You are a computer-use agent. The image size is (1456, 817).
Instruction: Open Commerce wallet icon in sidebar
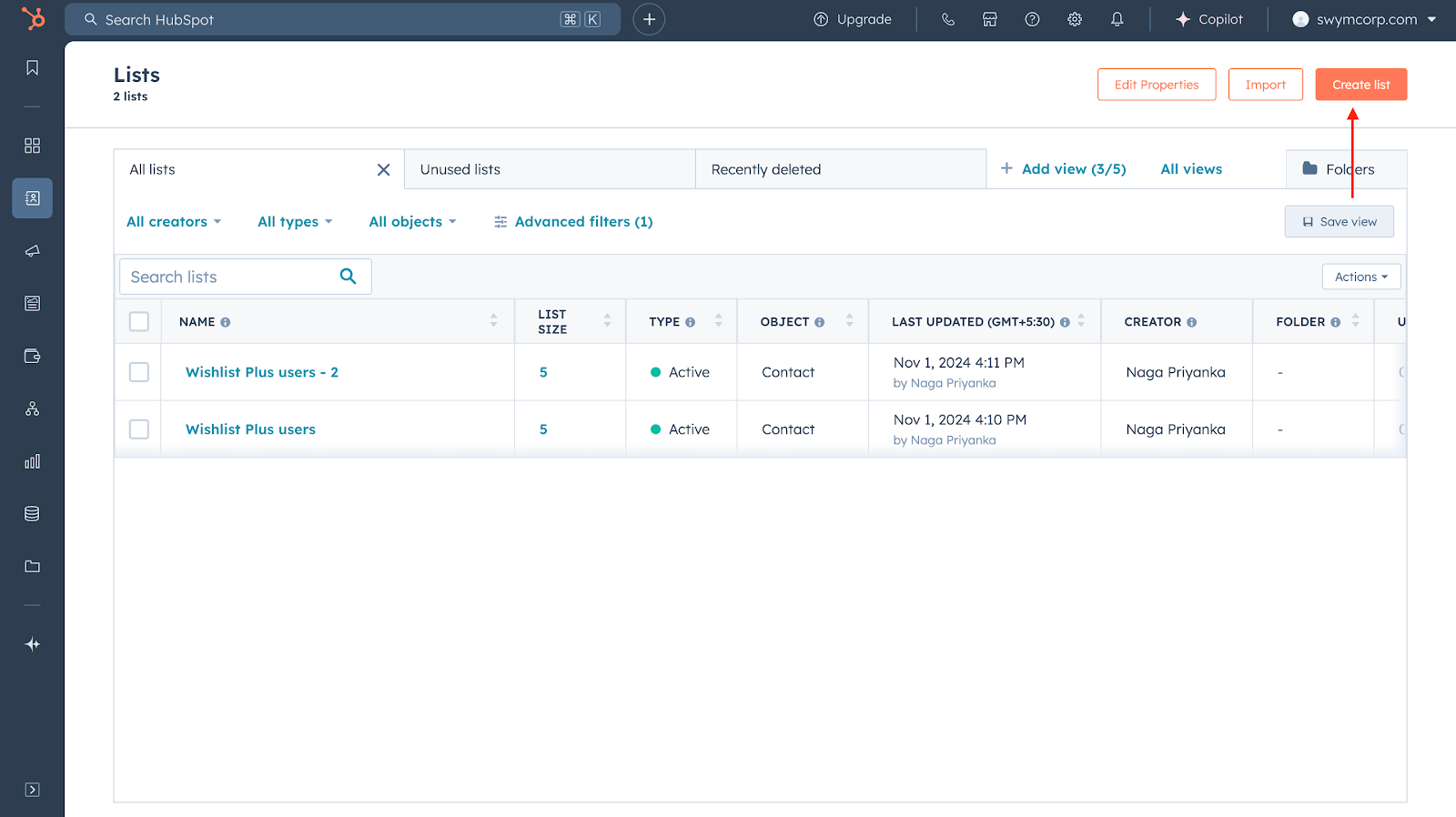[33, 356]
